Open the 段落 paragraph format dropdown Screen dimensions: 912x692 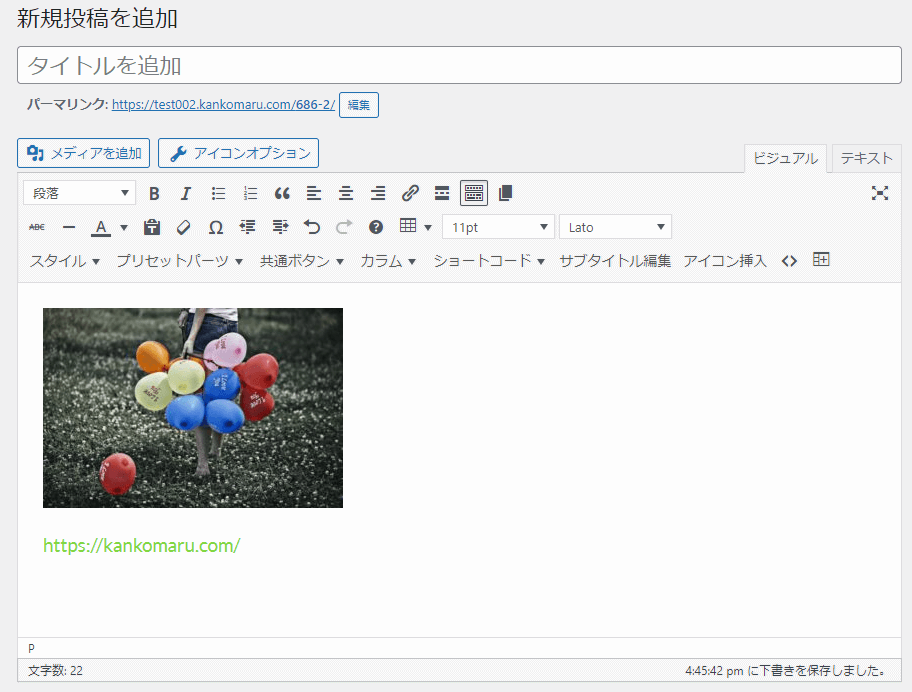(80, 193)
